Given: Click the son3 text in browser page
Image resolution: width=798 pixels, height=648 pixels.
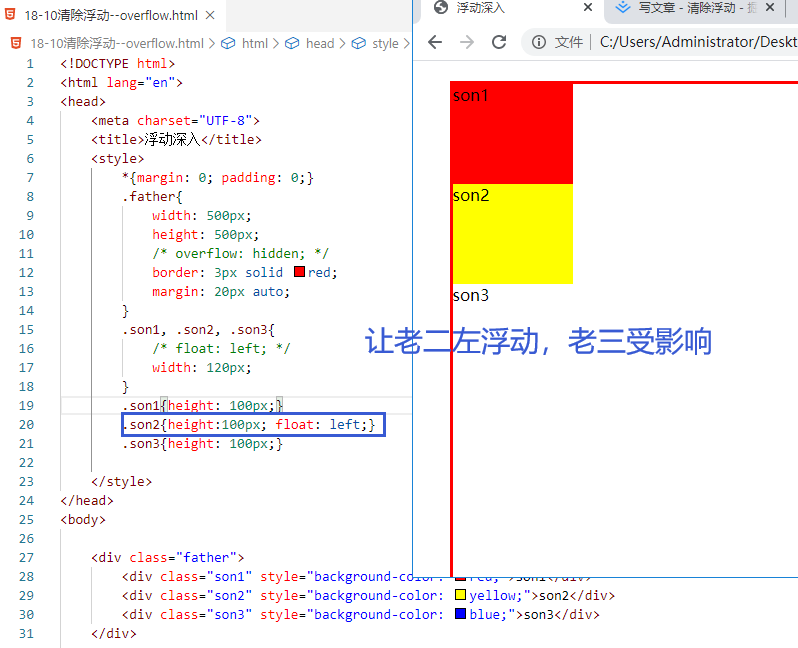Looking at the screenshot, I should pos(471,295).
